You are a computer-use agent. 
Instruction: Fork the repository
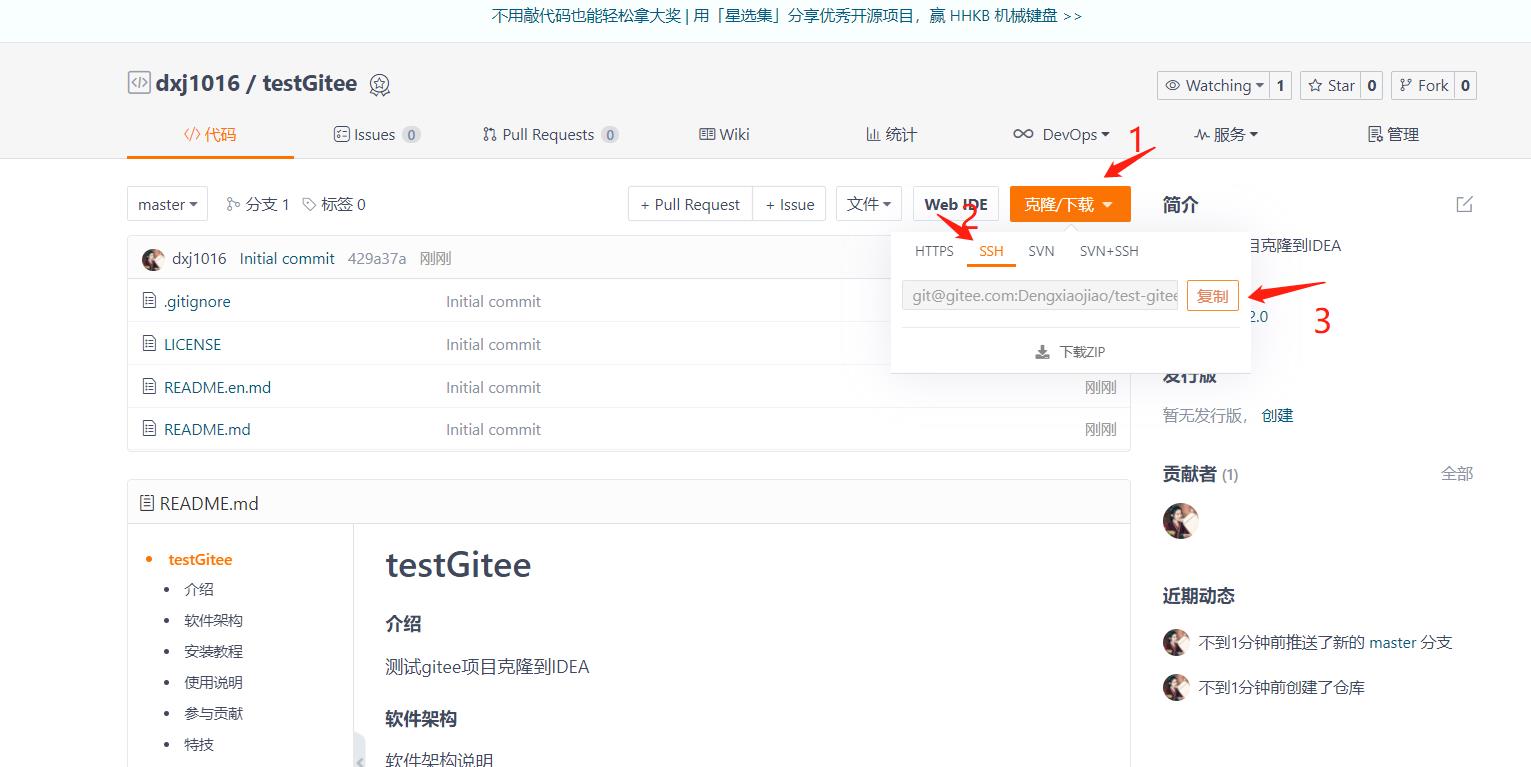coord(1423,85)
